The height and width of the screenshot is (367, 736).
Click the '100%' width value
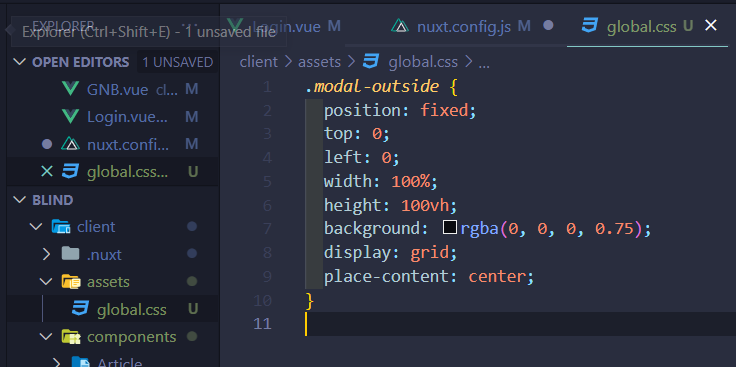410,182
